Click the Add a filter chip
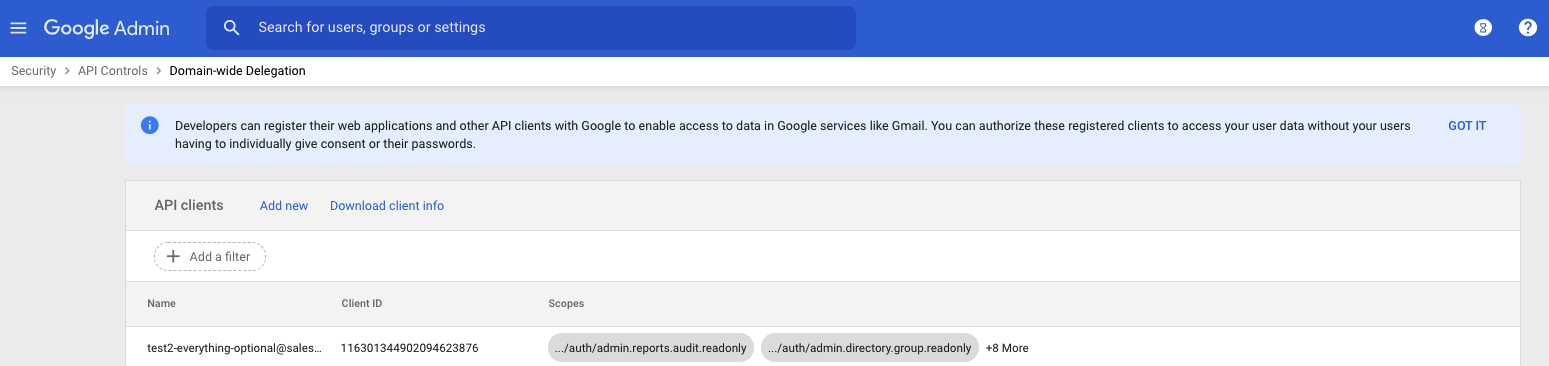Viewport: 1549px width, 366px height. point(210,257)
